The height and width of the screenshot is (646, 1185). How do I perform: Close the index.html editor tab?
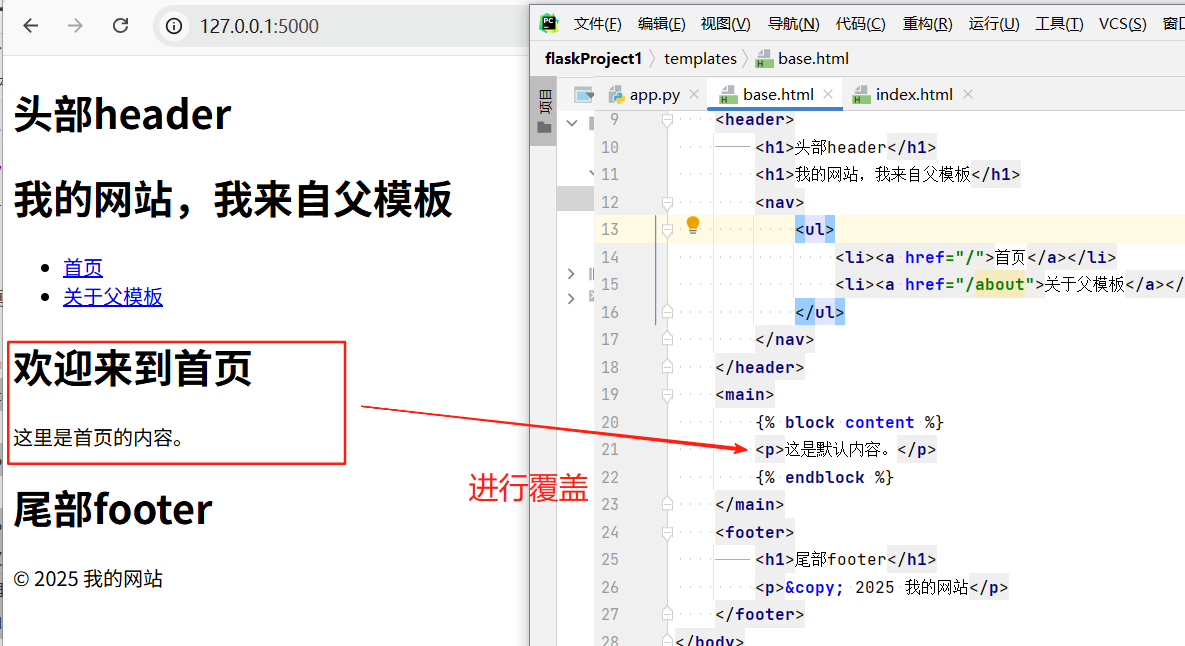pyautogui.click(x=967, y=94)
